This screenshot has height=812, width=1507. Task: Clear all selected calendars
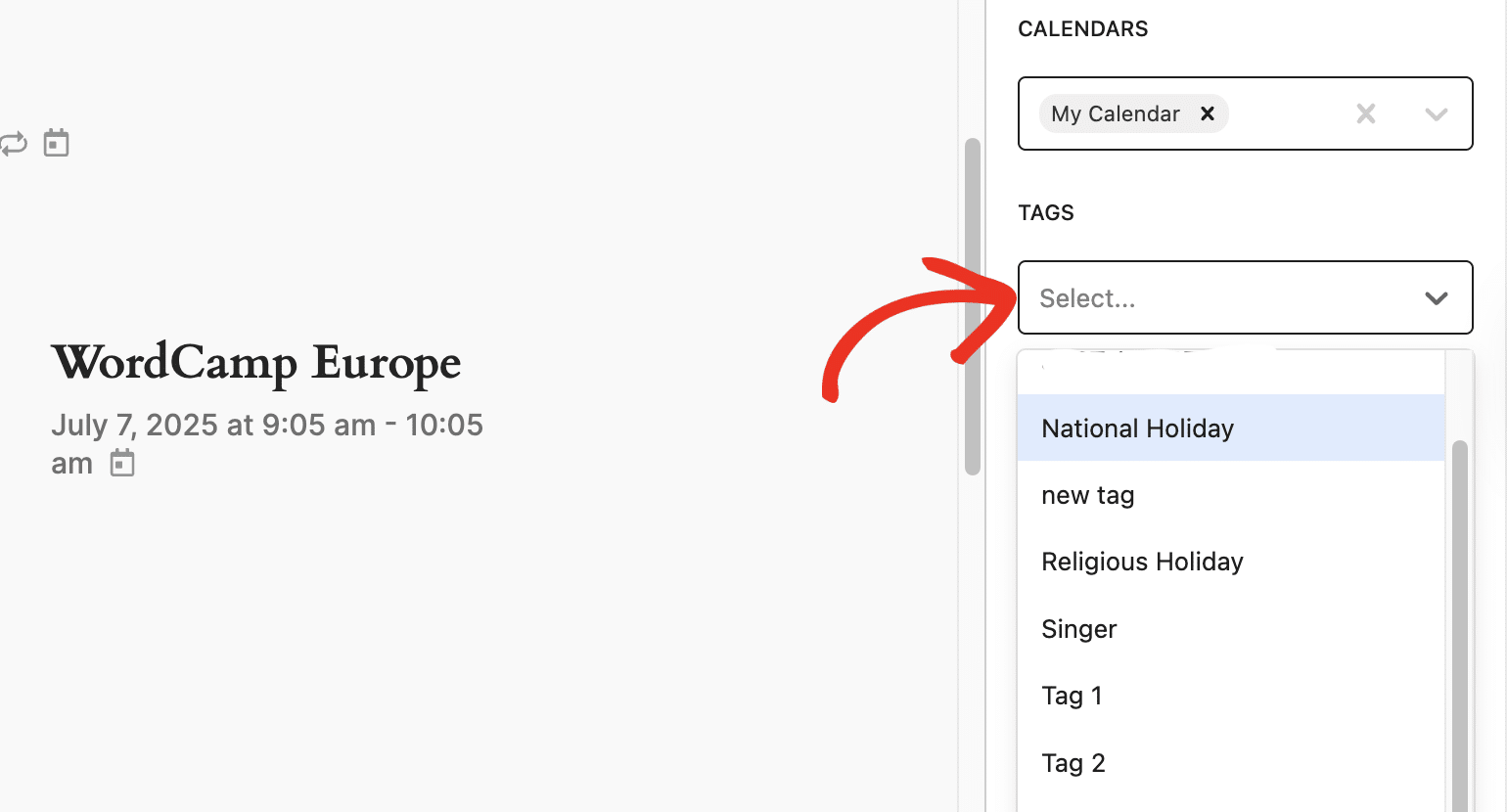pos(1366,113)
